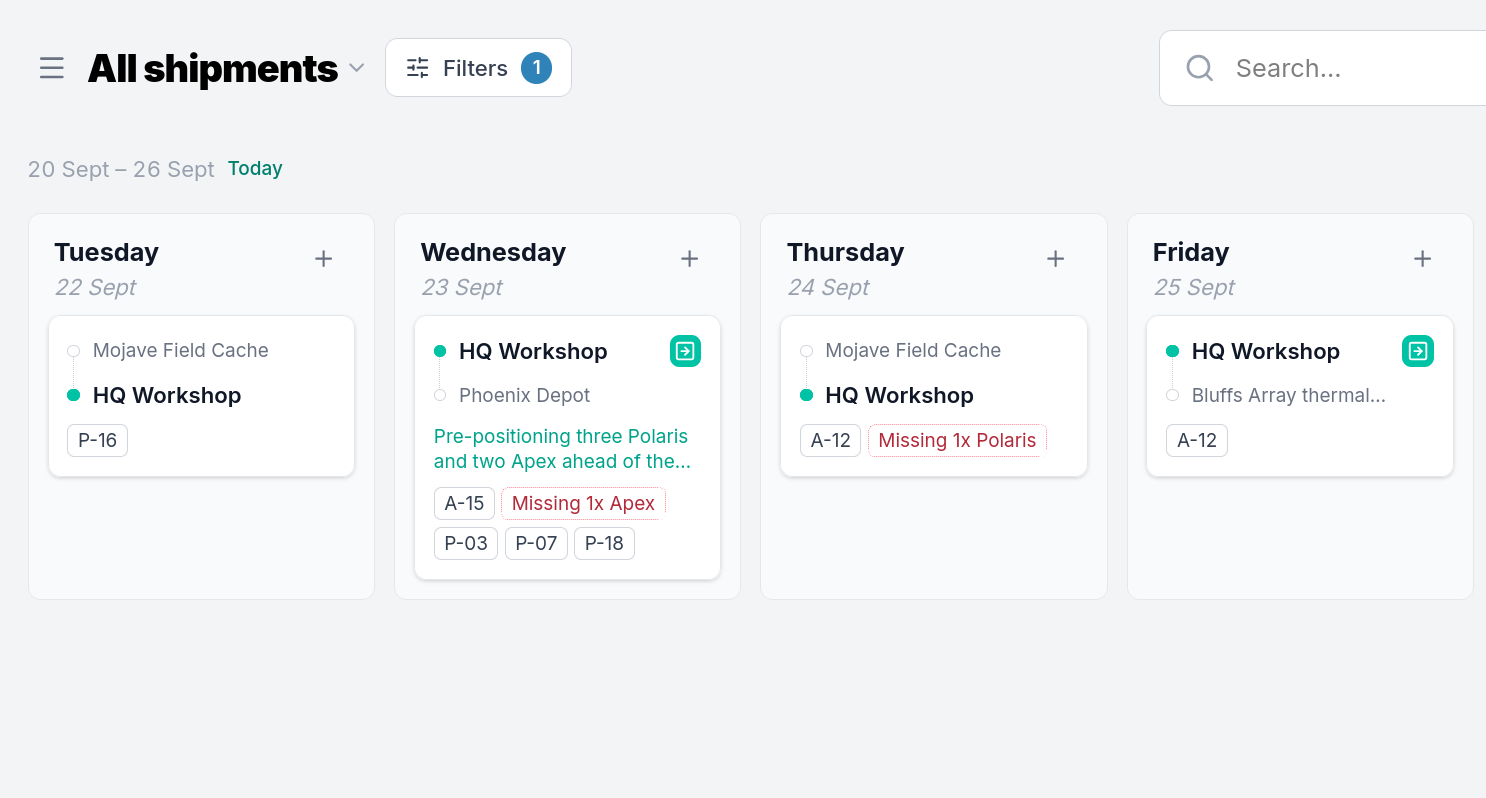Click Mojave Field Cache on Tuesday's card
Screen dimensions: 1486x798
181,351
